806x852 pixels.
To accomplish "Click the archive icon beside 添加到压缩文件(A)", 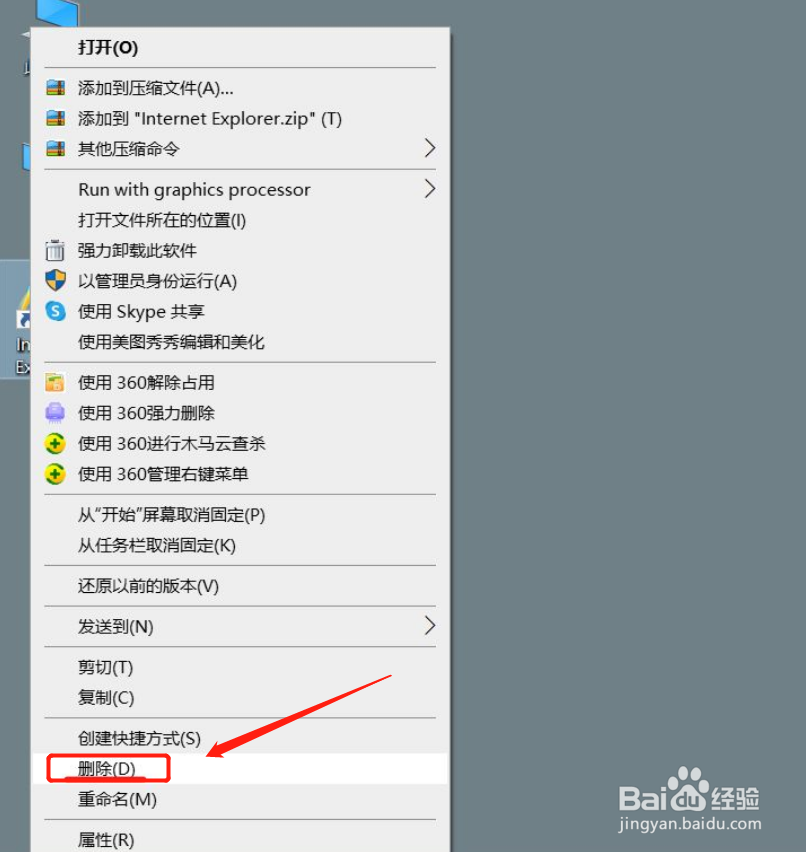I will click(55, 87).
